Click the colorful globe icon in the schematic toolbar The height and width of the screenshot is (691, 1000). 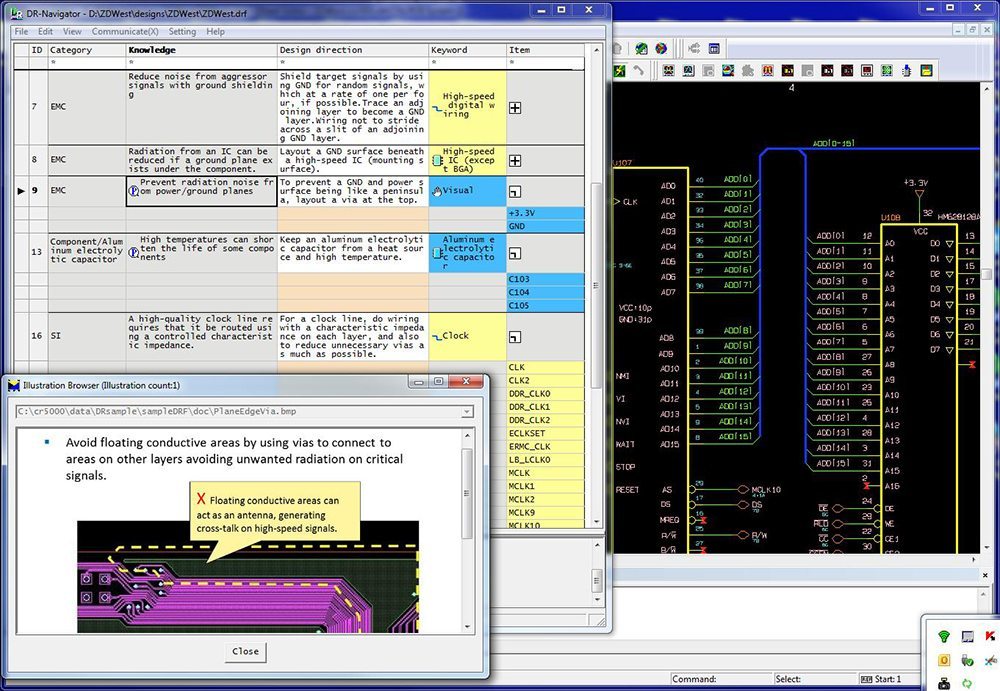point(661,48)
